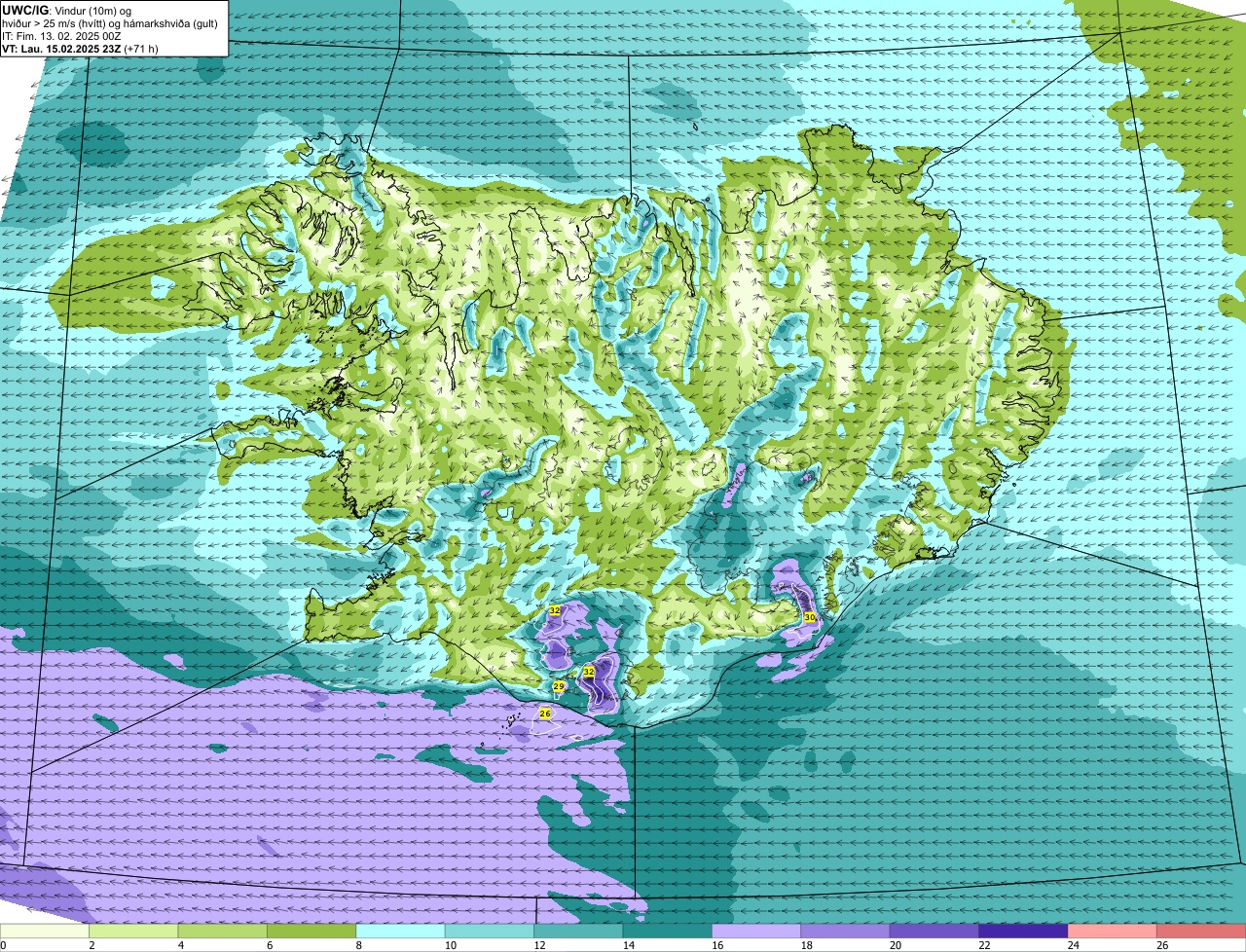1246x952 pixels.
Task: Click the legend scale tick value 2
Action: pos(91,945)
